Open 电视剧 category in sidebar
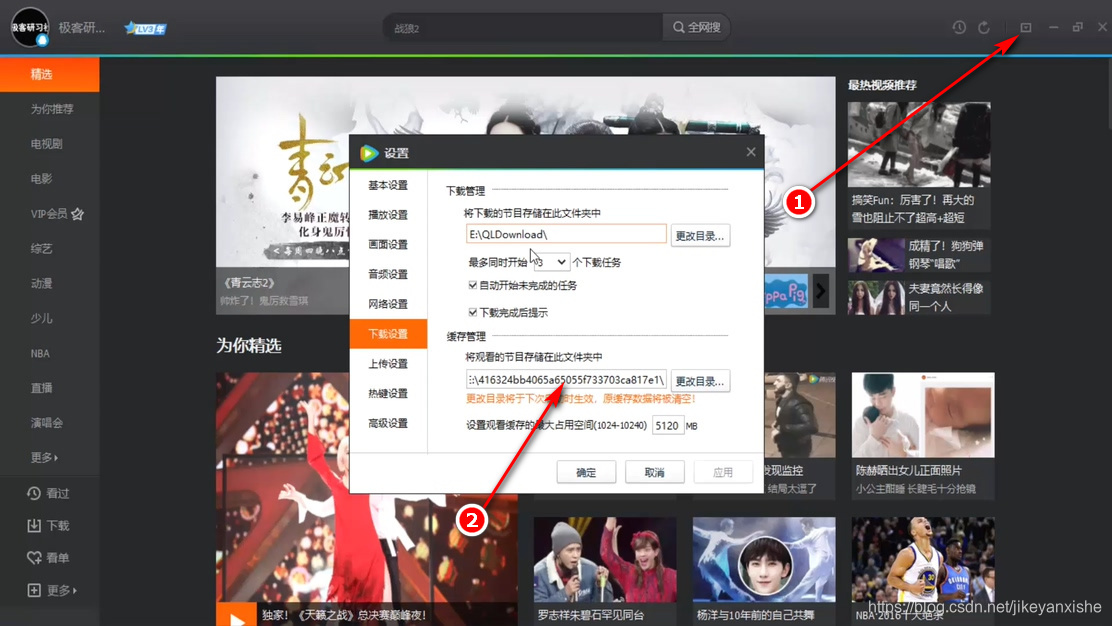This screenshot has height=626, width=1112. point(46,144)
